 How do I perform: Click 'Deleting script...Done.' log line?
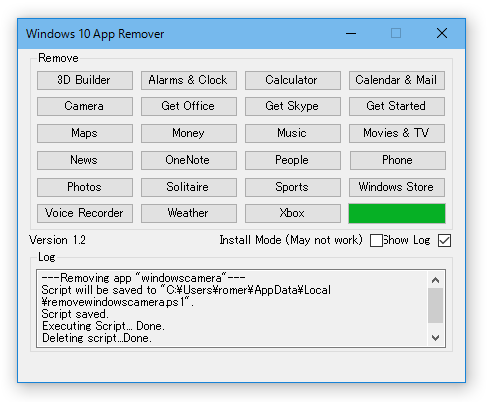tap(97, 338)
